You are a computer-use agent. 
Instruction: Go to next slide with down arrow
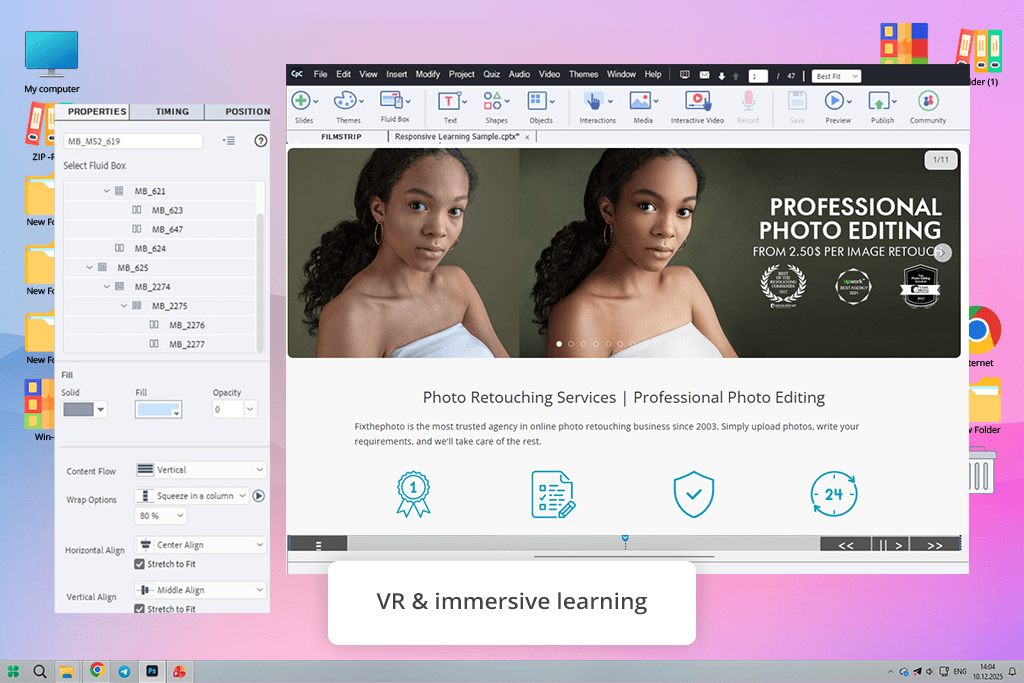[722, 76]
